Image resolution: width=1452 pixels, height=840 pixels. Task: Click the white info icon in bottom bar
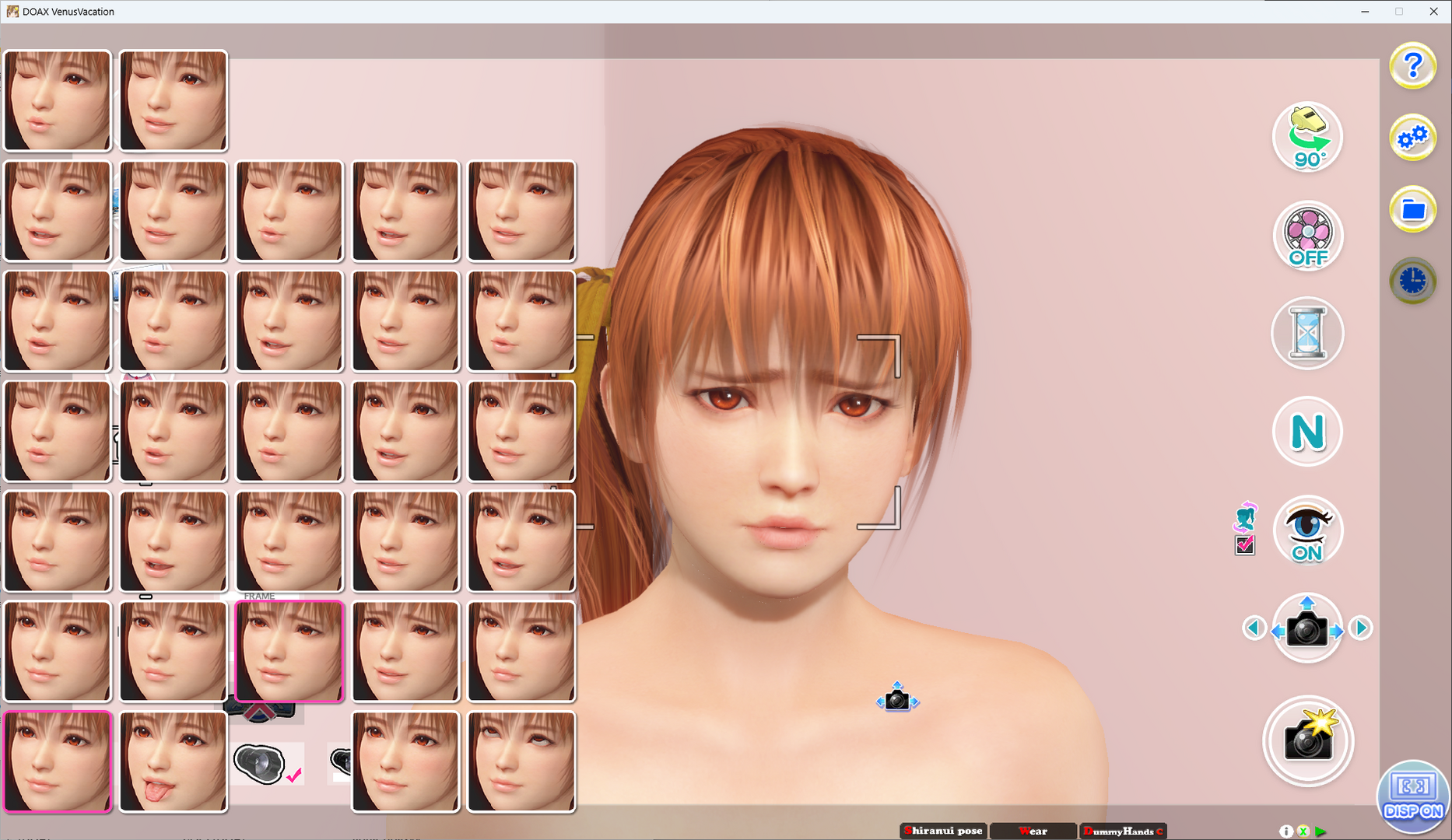pyautogui.click(x=1286, y=831)
